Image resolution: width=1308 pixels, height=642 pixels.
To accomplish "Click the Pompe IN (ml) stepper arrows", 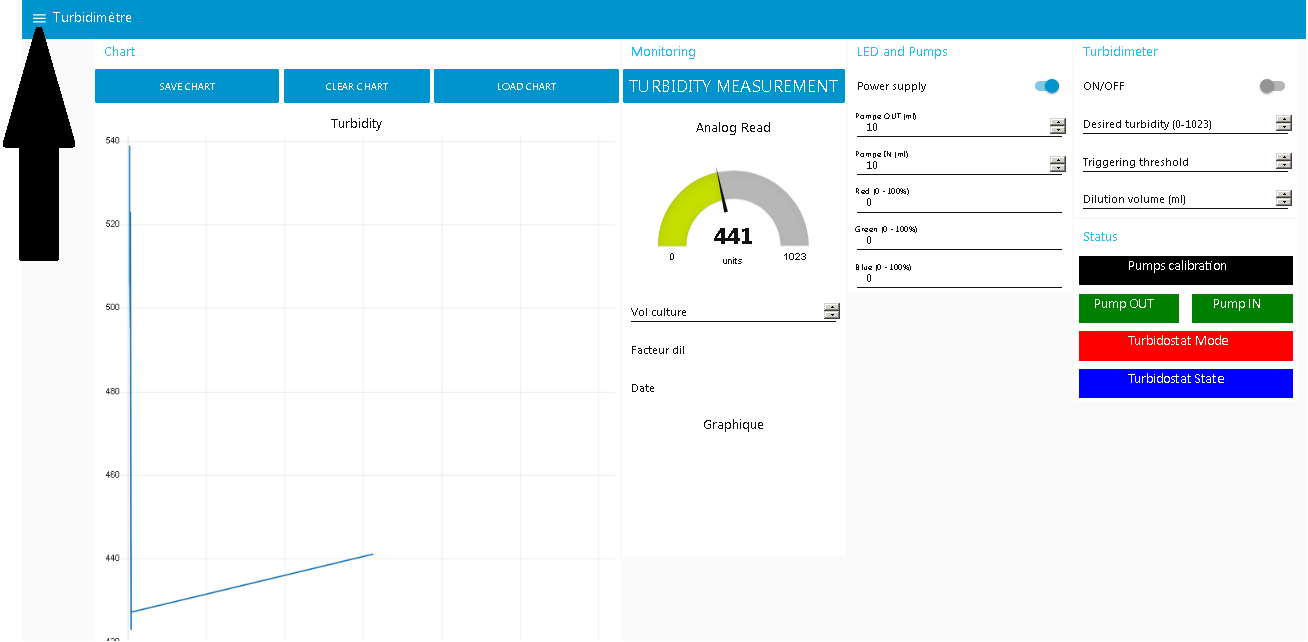I will point(1057,165).
